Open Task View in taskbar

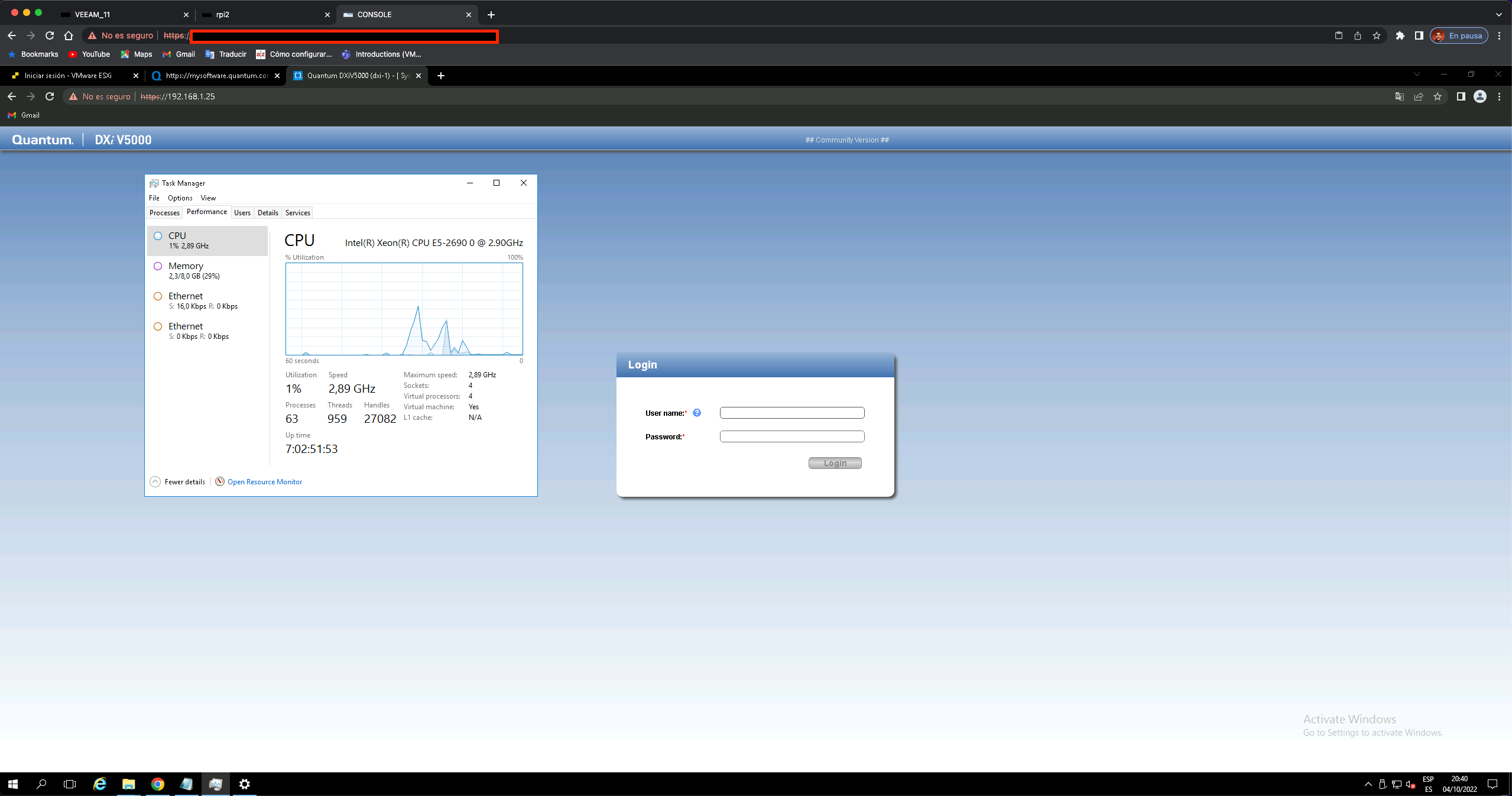coord(70,784)
